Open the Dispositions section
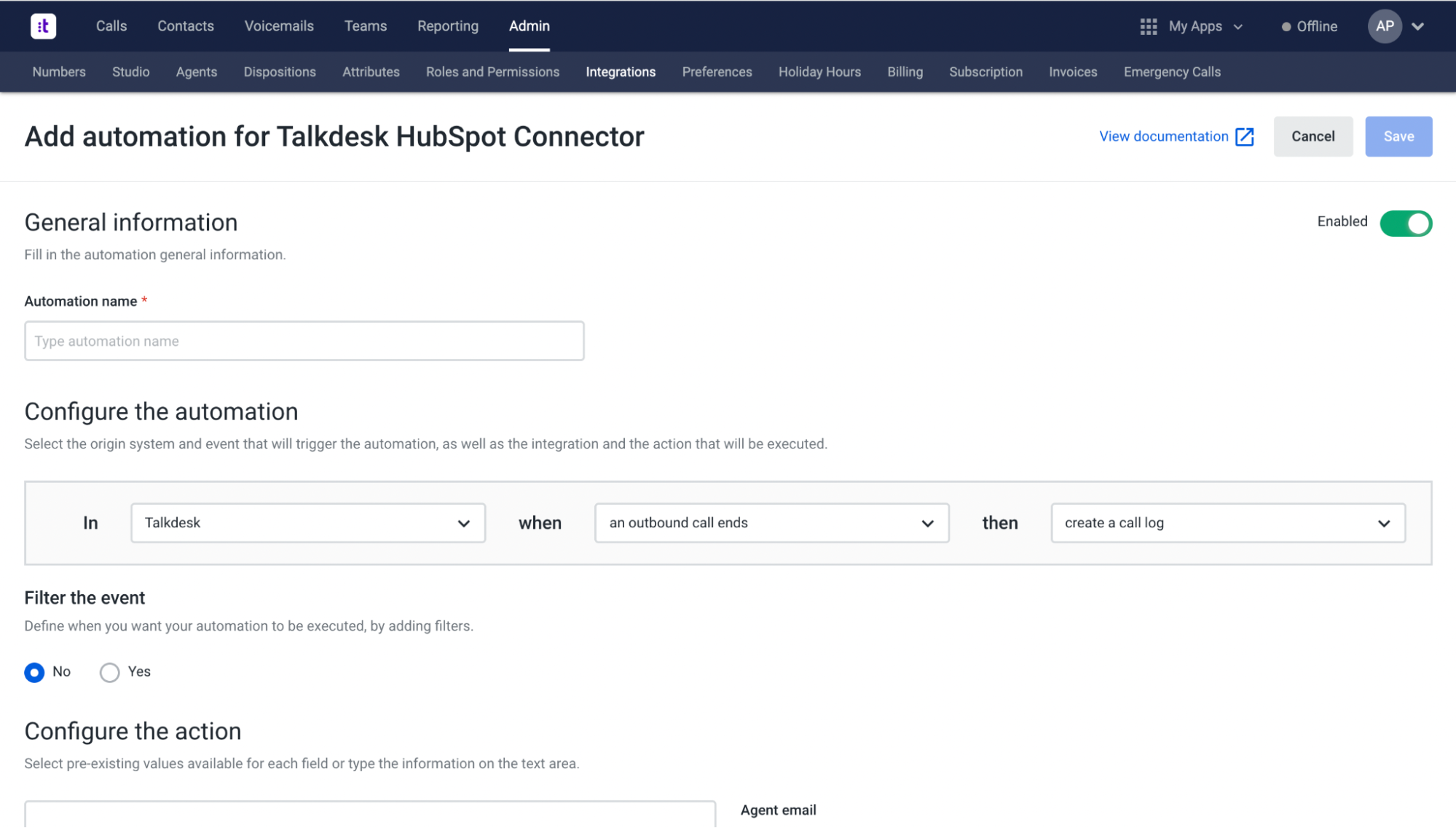1456x828 pixels. coord(280,72)
